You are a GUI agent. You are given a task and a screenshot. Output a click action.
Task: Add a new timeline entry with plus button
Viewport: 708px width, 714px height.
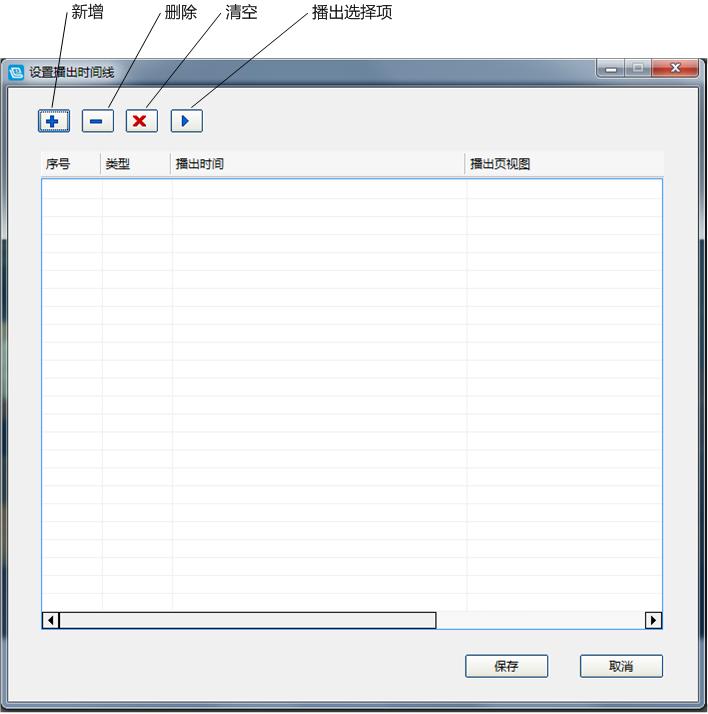54,121
